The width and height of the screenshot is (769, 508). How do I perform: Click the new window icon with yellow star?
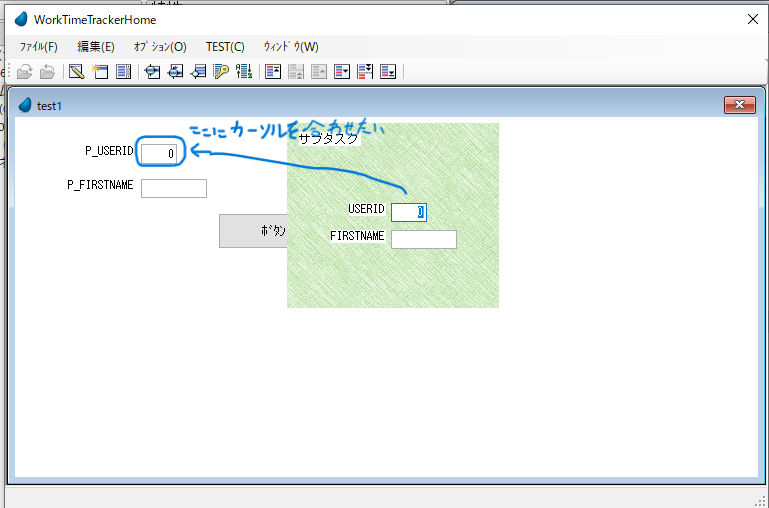coord(100,71)
